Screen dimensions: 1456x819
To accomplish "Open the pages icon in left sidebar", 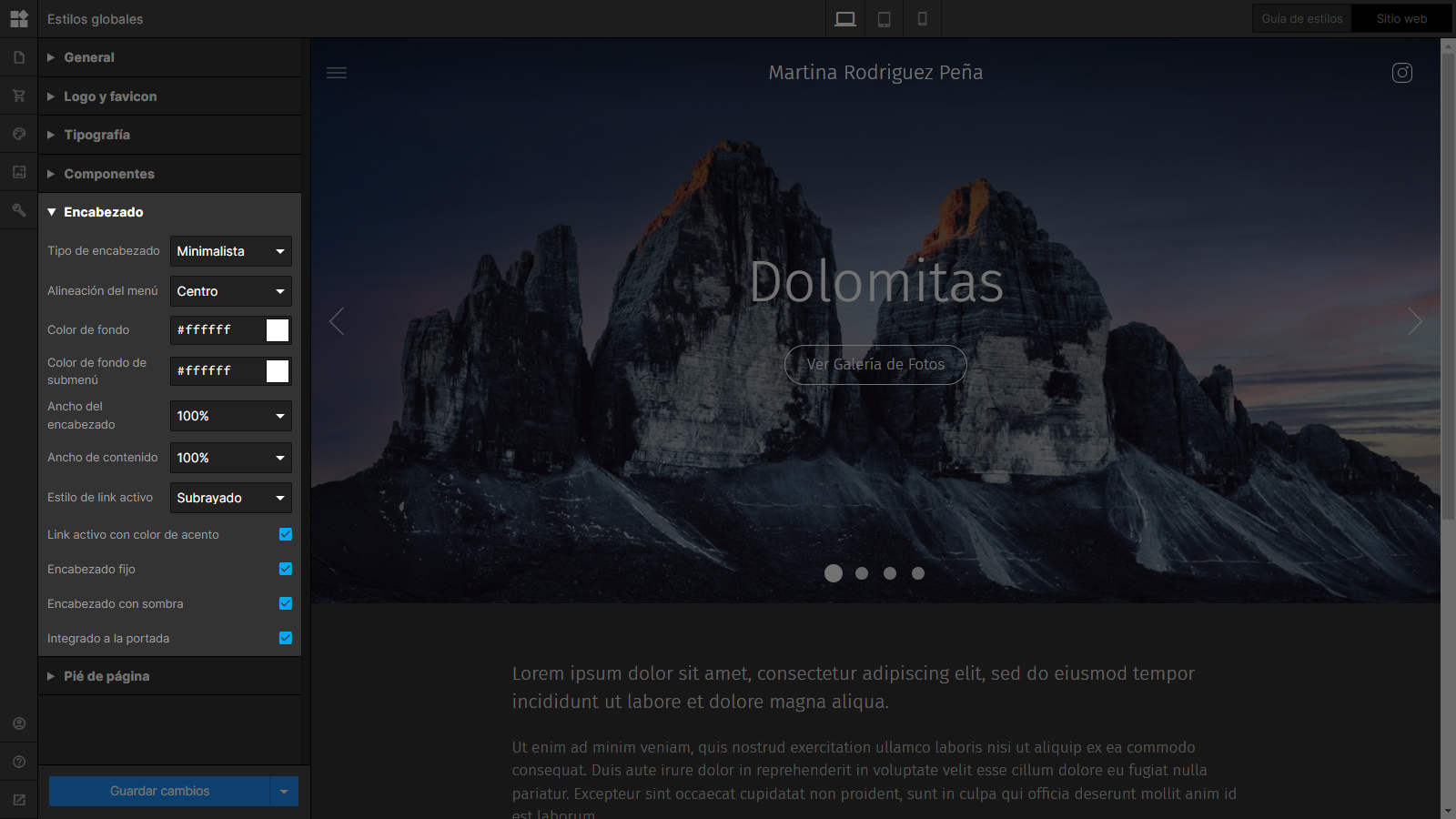I will [18, 57].
